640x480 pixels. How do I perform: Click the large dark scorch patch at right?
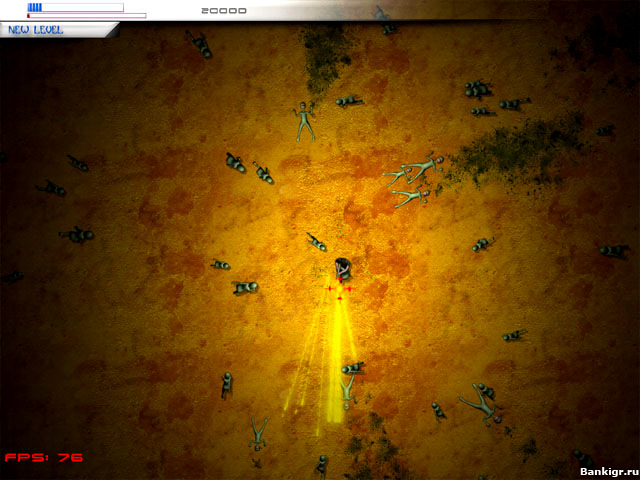(510, 150)
